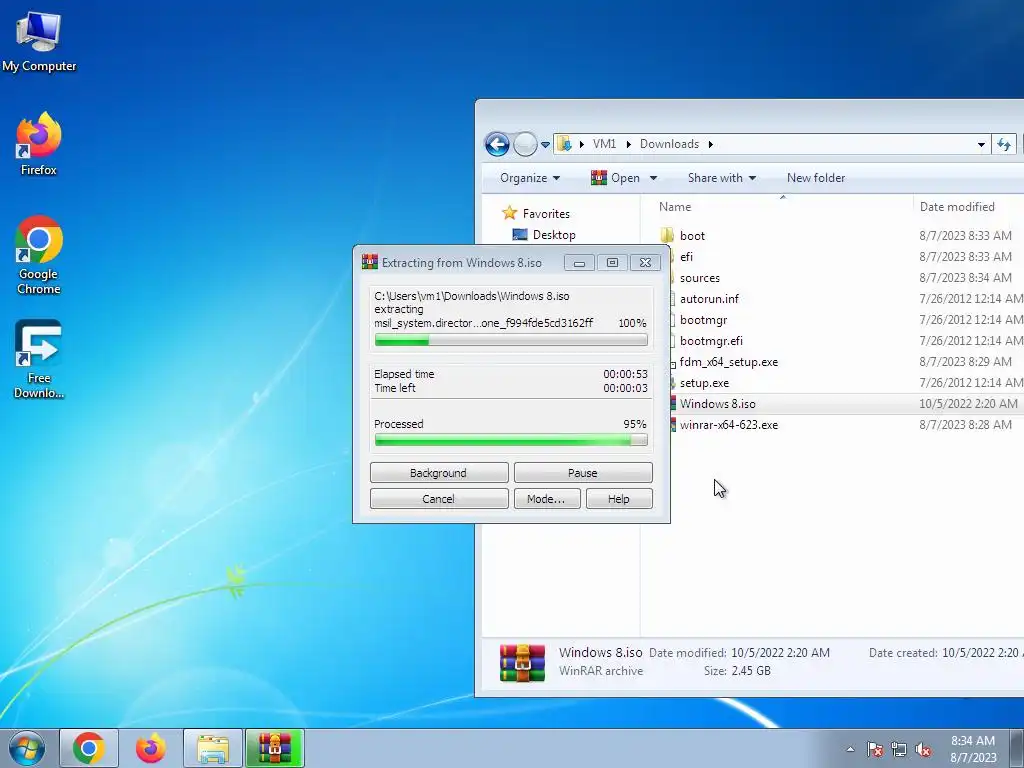Open Explorer recent pages dropdown arrow

(x=545, y=144)
